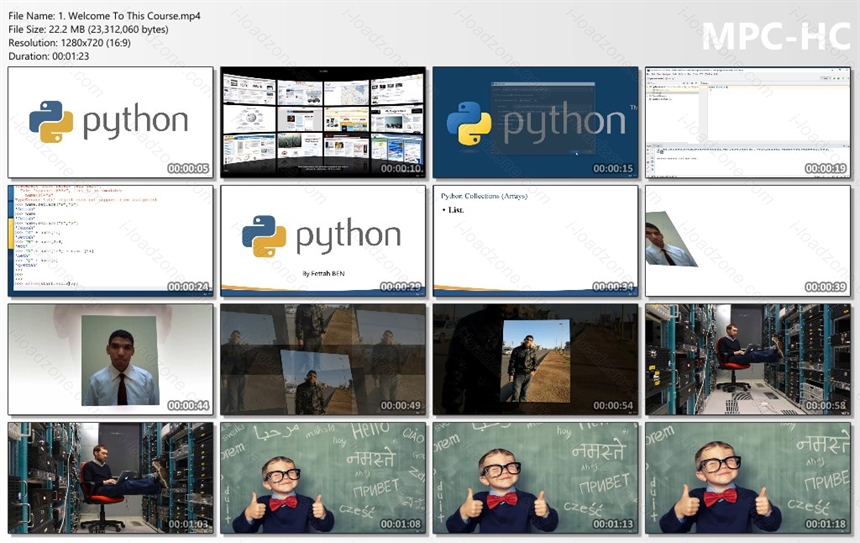Viewport: 860px width, 543px height.
Task: Click the File Size 22.2 MB line
Action: pos(88,29)
